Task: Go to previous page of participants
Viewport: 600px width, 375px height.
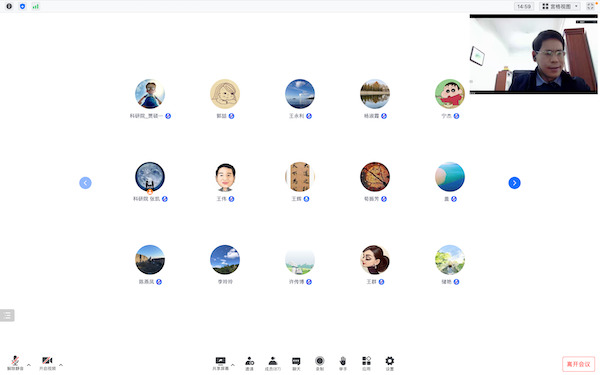Action: (85, 183)
